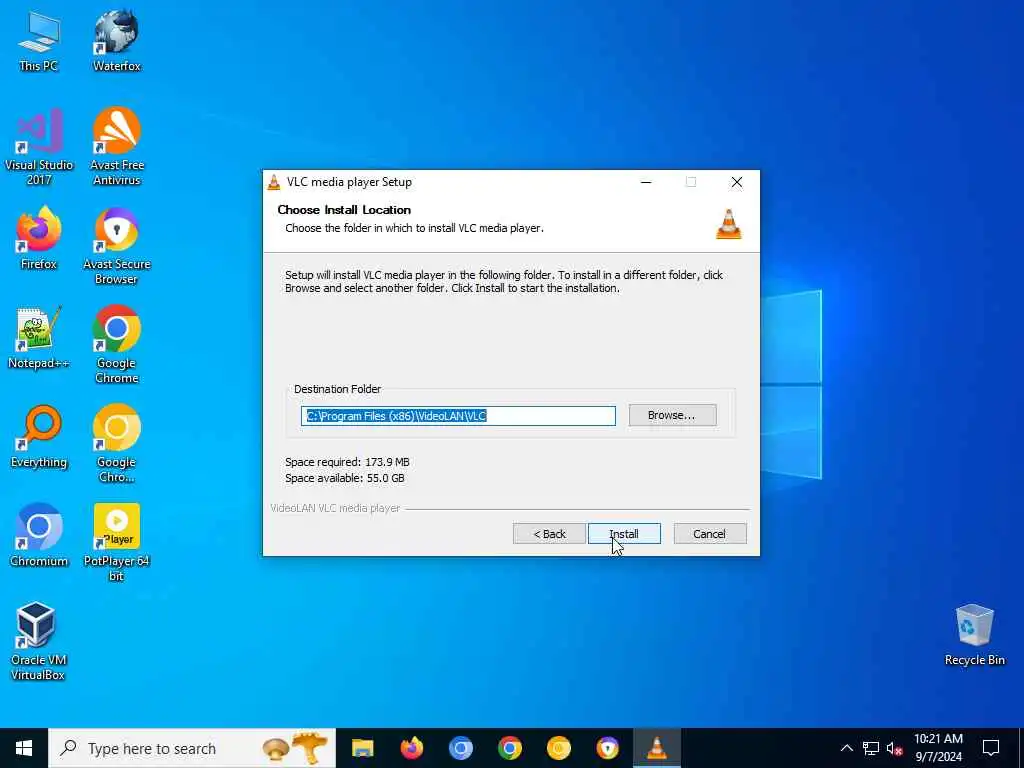The width and height of the screenshot is (1024, 768).
Task: Select the Recycle Bin icon
Action: pos(974,635)
